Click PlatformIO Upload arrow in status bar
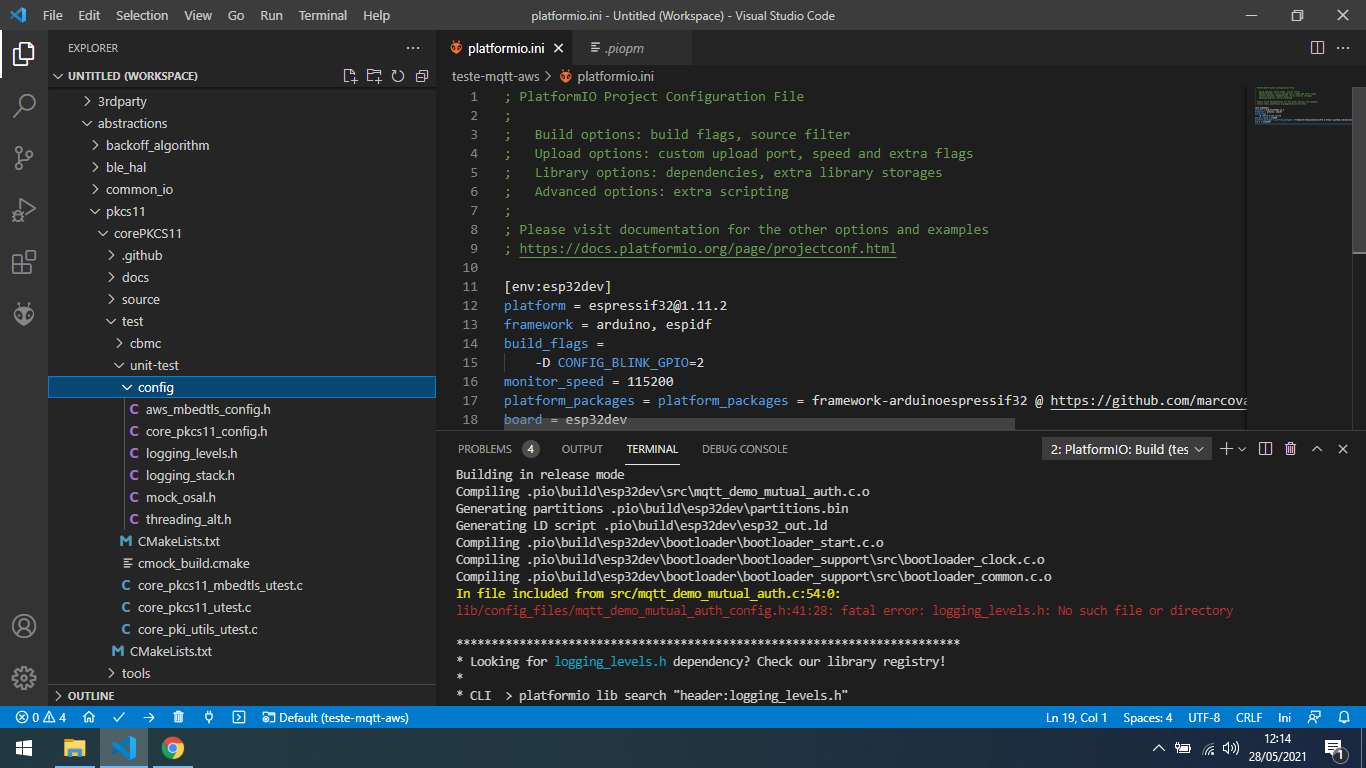 click(x=149, y=717)
